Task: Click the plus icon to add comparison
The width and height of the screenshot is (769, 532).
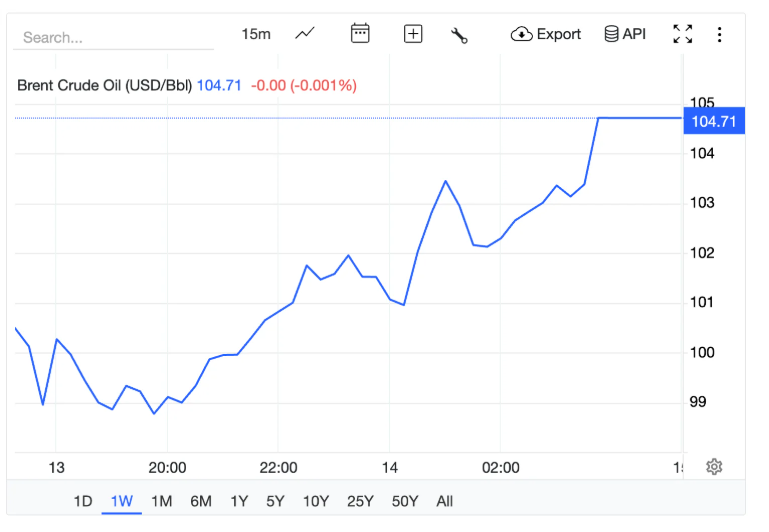Action: pos(413,34)
